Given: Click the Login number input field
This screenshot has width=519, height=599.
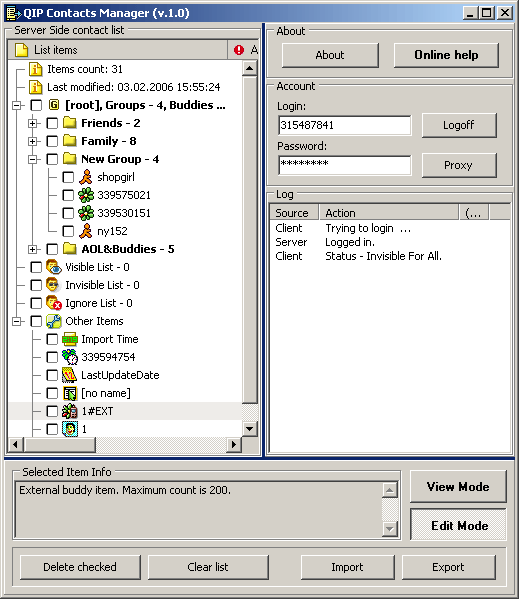Looking at the screenshot, I should pyautogui.click(x=344, y=125).
